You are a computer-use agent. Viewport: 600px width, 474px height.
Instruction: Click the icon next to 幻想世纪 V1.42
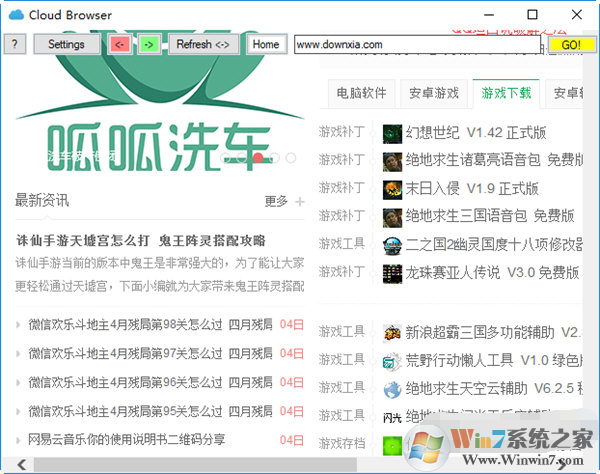point(392,134)
